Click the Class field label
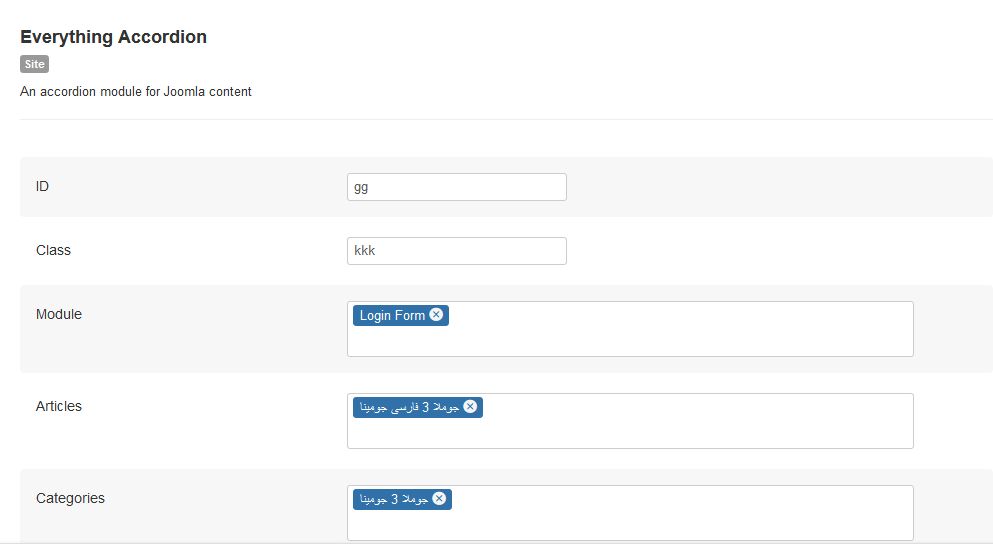The image size is (993, 544). point(53,250)
